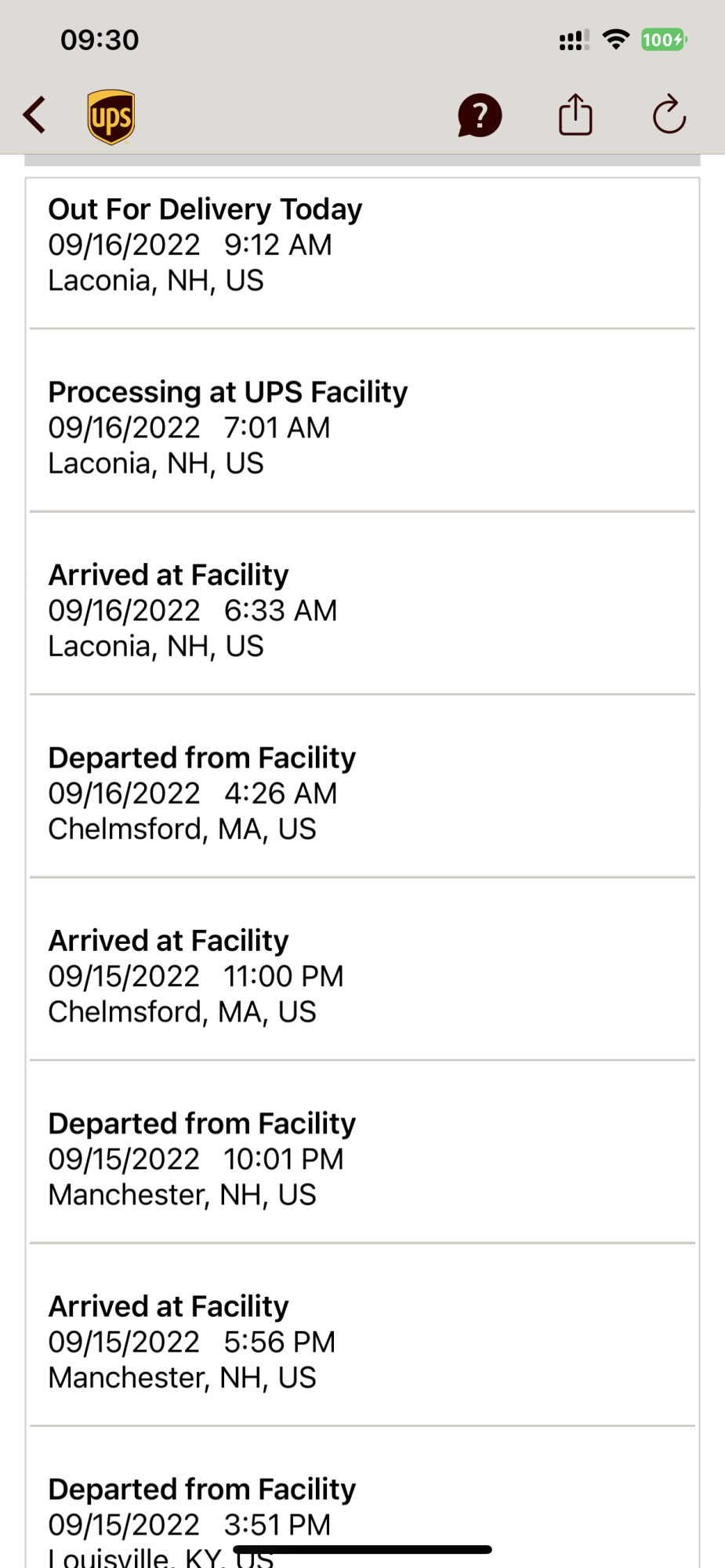Tap the back arrow icon
The image size is (725, 1568).
click(x=34, y=115)
